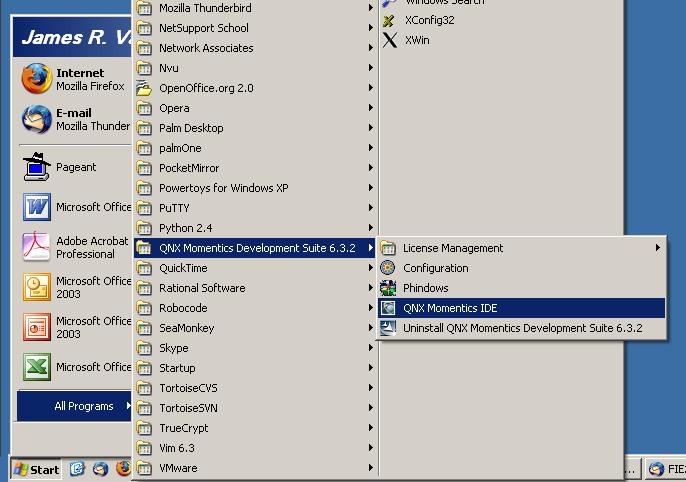The image size is (686, 482).
Task: Open QuickTime program group
Action: click(x=255, y=268)
